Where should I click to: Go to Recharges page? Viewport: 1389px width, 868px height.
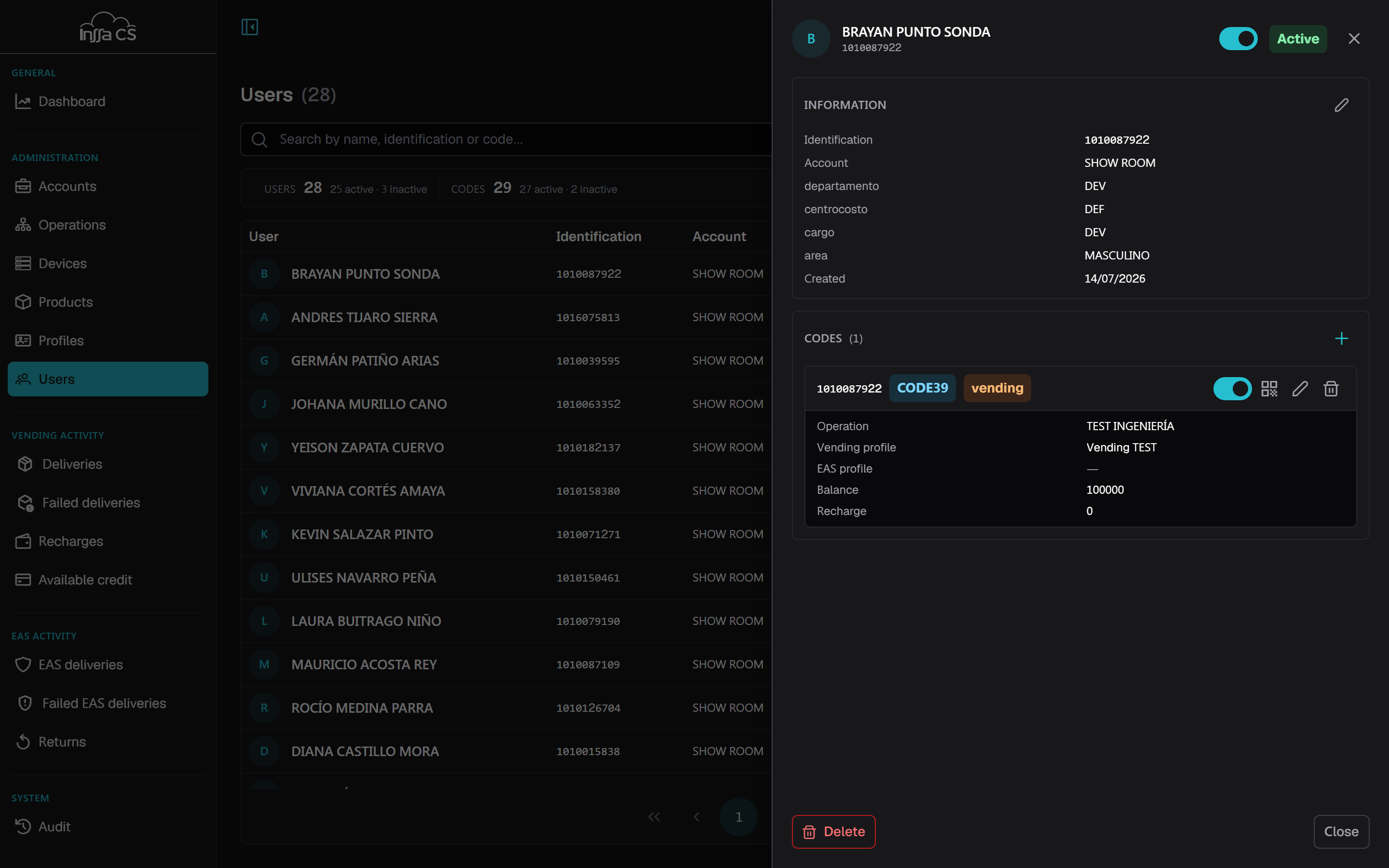point(108,542)
